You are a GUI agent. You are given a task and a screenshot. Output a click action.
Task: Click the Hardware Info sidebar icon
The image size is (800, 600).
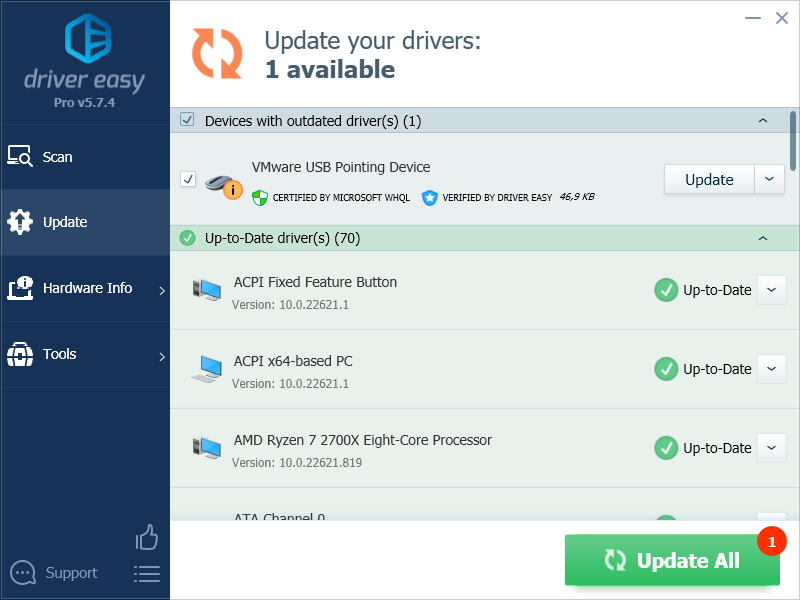tap(20, 288)
